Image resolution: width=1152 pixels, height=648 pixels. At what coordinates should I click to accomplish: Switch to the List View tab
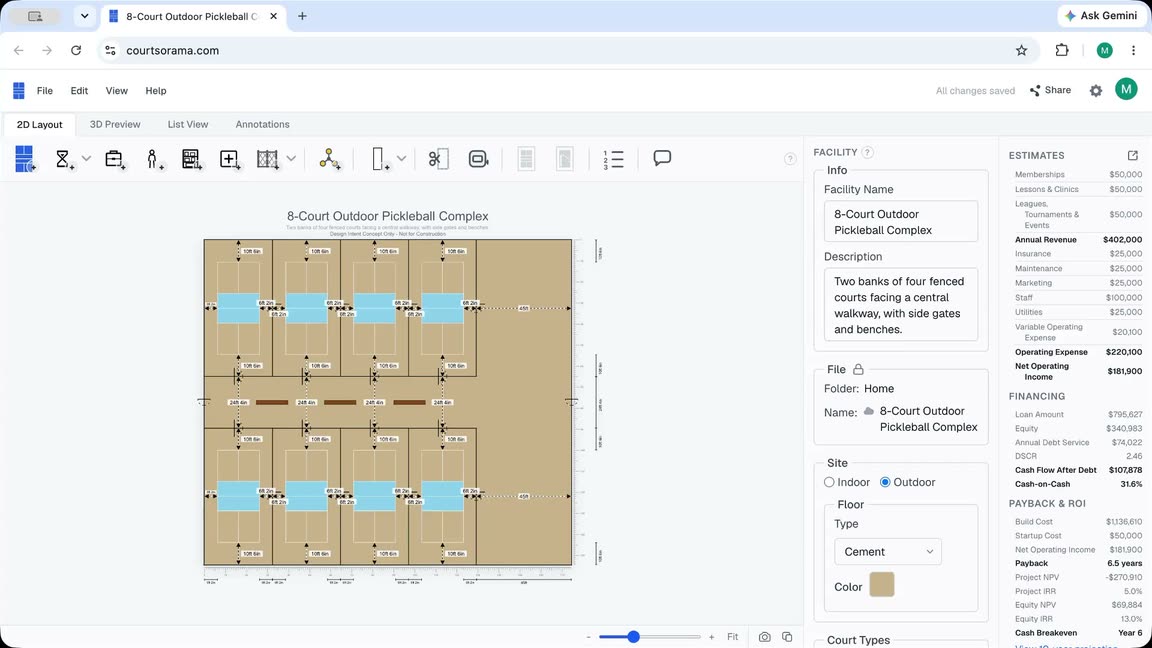(x=187, y=124)
